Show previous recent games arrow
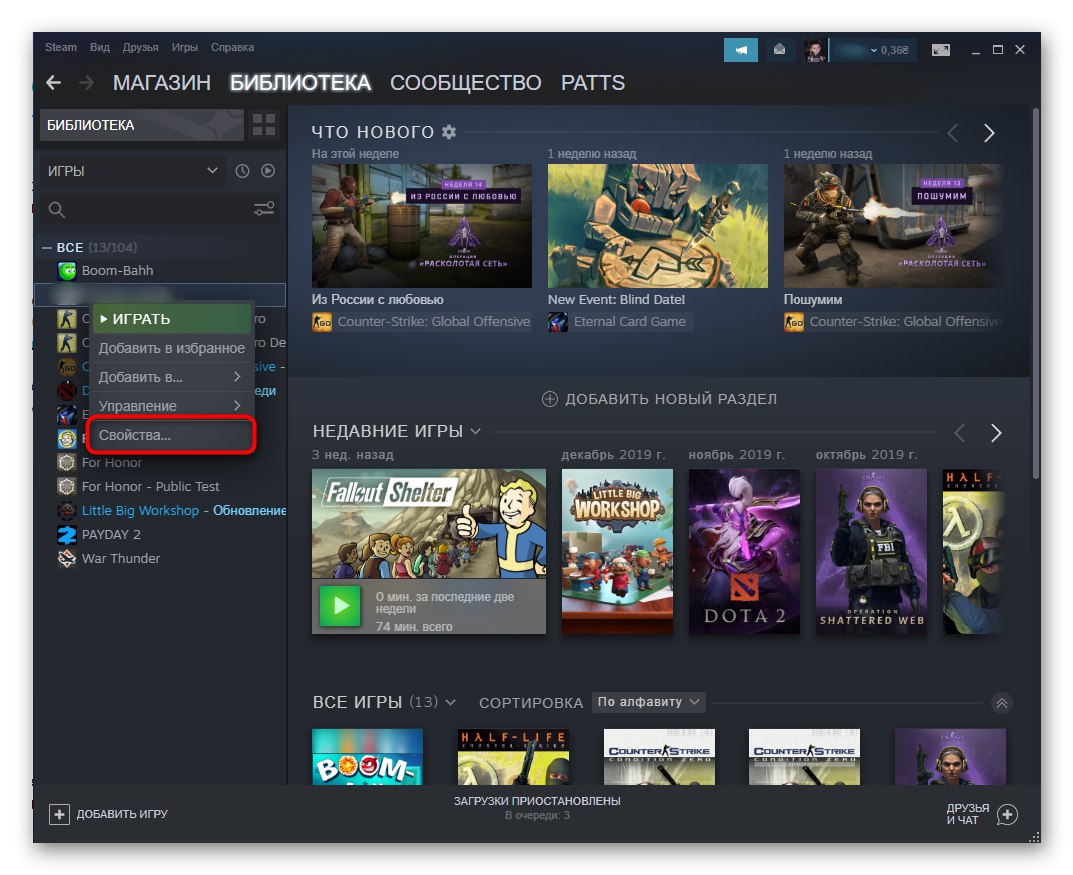This screenshot has width=1073, height=875. (960, 433)
